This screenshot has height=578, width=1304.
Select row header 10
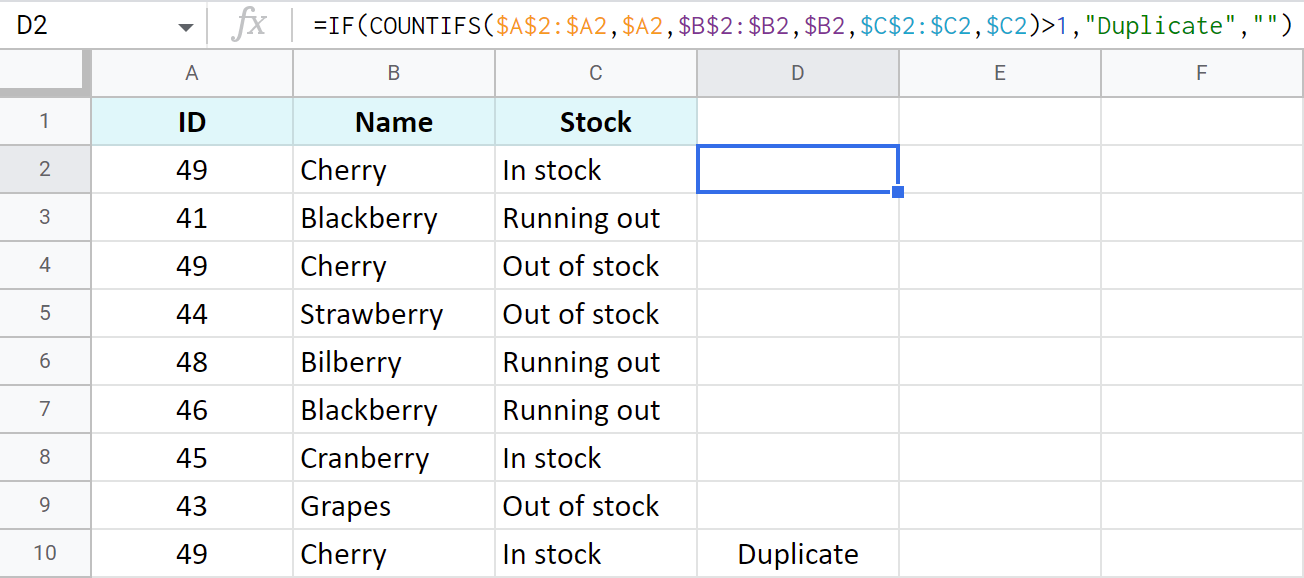(45, 553)
